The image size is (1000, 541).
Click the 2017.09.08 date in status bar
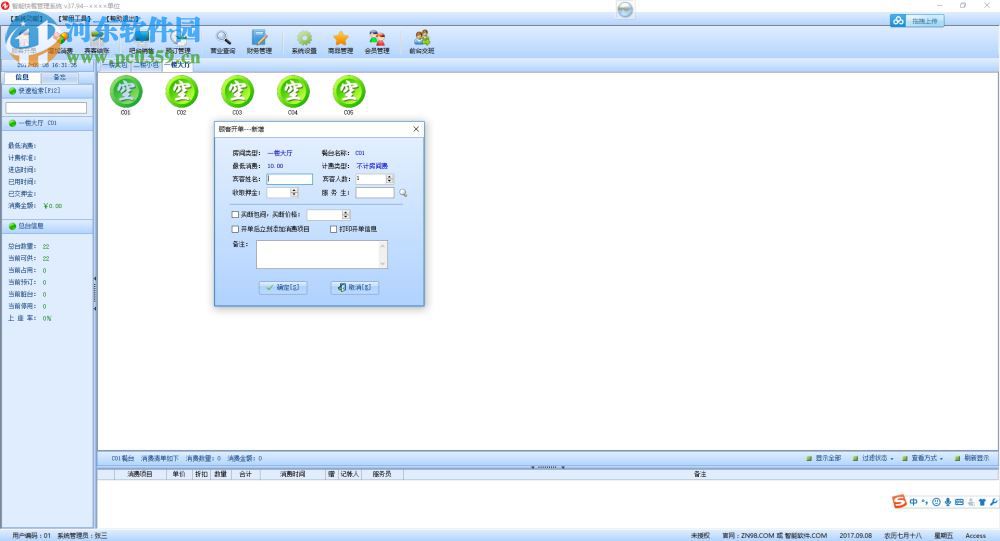point(856,536)
